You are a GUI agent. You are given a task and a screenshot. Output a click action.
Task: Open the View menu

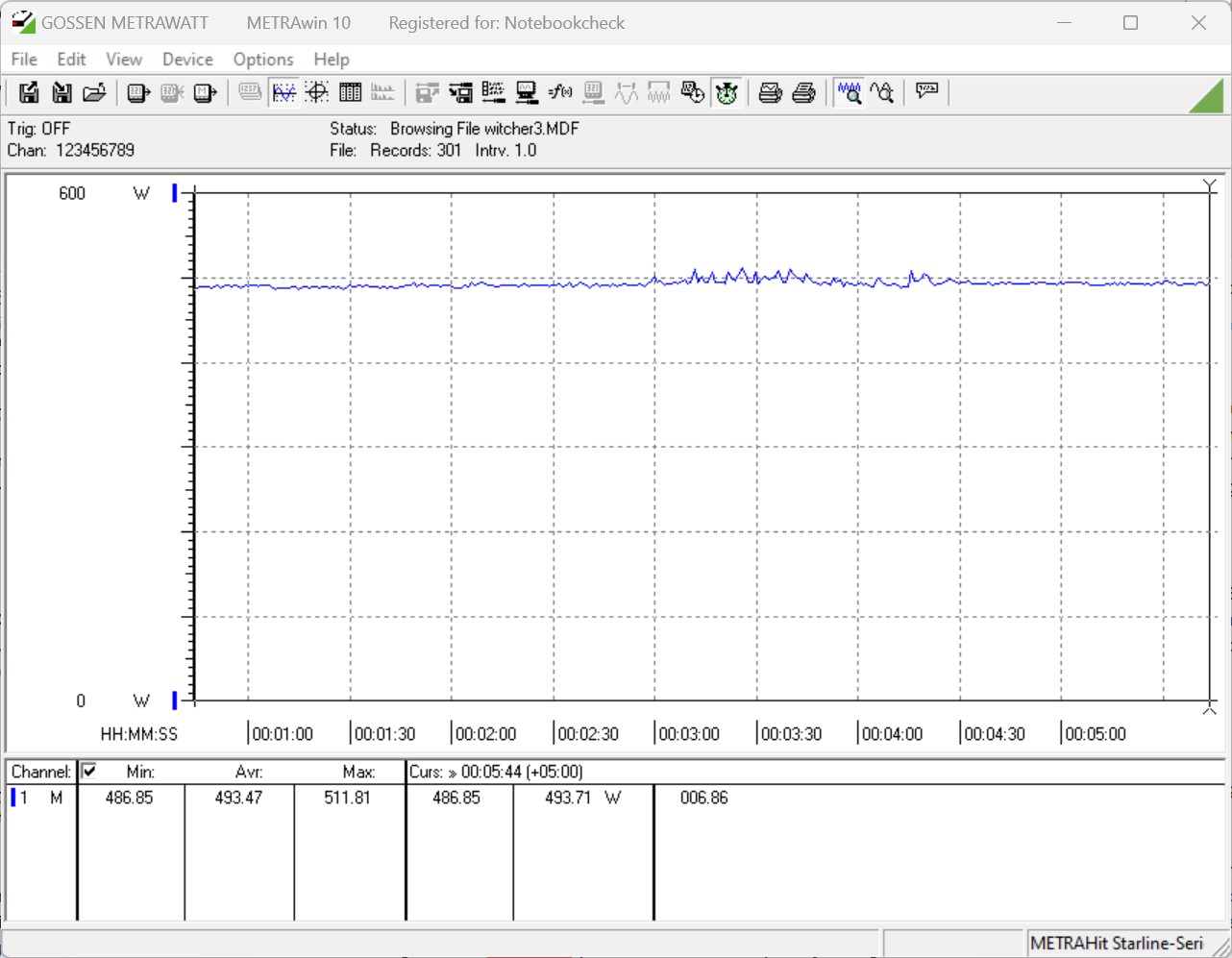coord(124,60)
